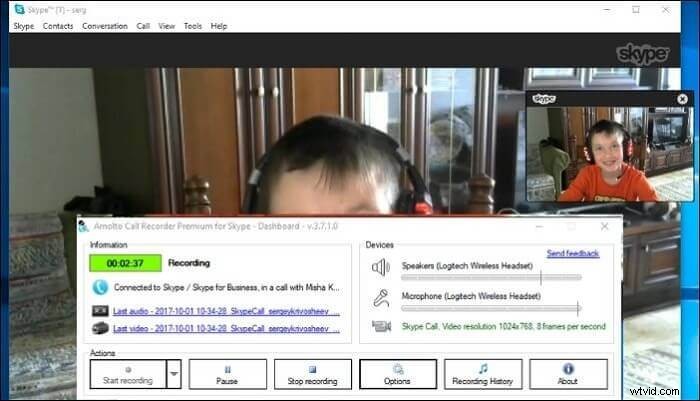Adjust the Microphone level slider
This screenshot has width=700, height=401.
click(491, 308)
